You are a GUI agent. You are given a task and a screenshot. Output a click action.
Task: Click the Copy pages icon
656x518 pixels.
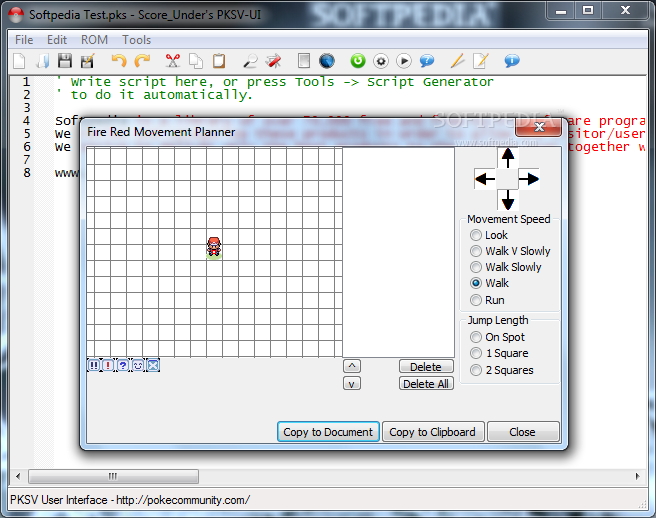coord(195,61)
